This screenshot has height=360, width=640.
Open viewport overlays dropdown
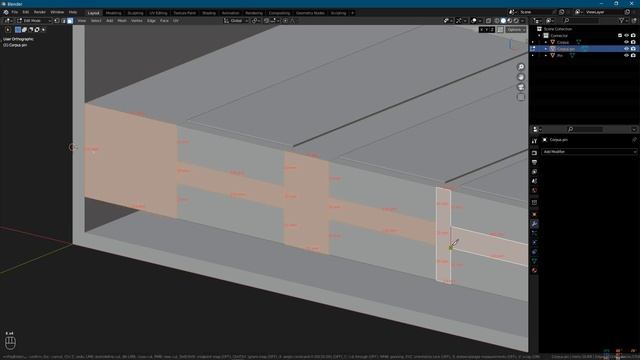(x=480, y=20)
